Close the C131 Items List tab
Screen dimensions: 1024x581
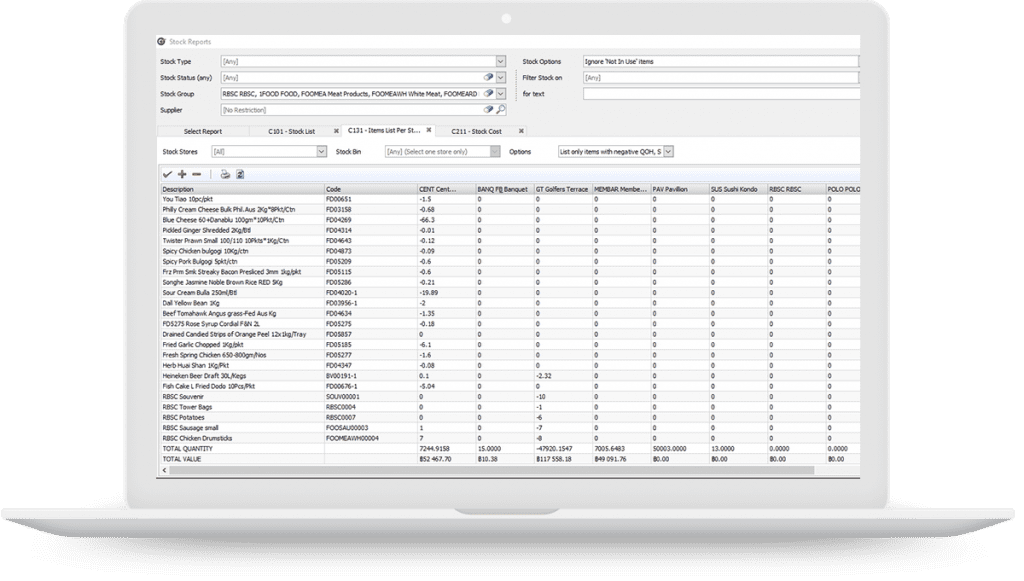click(428, 131)
